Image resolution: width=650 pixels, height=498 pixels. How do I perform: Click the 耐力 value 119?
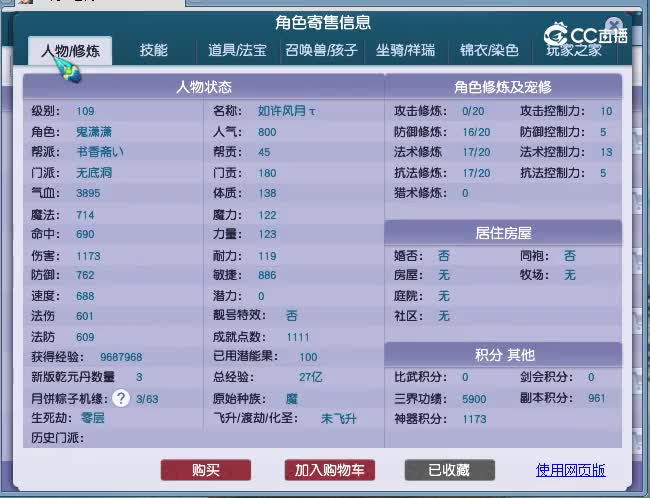[x=267, y=256]
